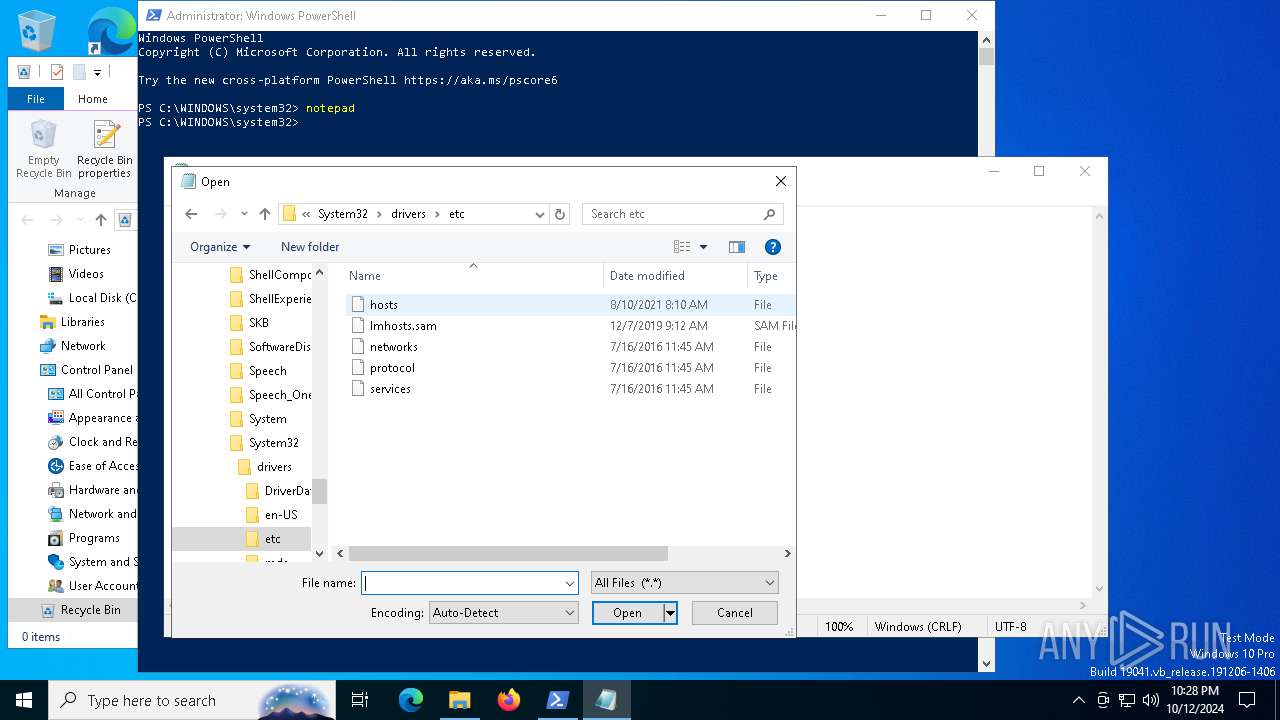This screenshot has height=720, width=1280.
Task: Open the File name combo box dropdown
Action: point(570,583)
